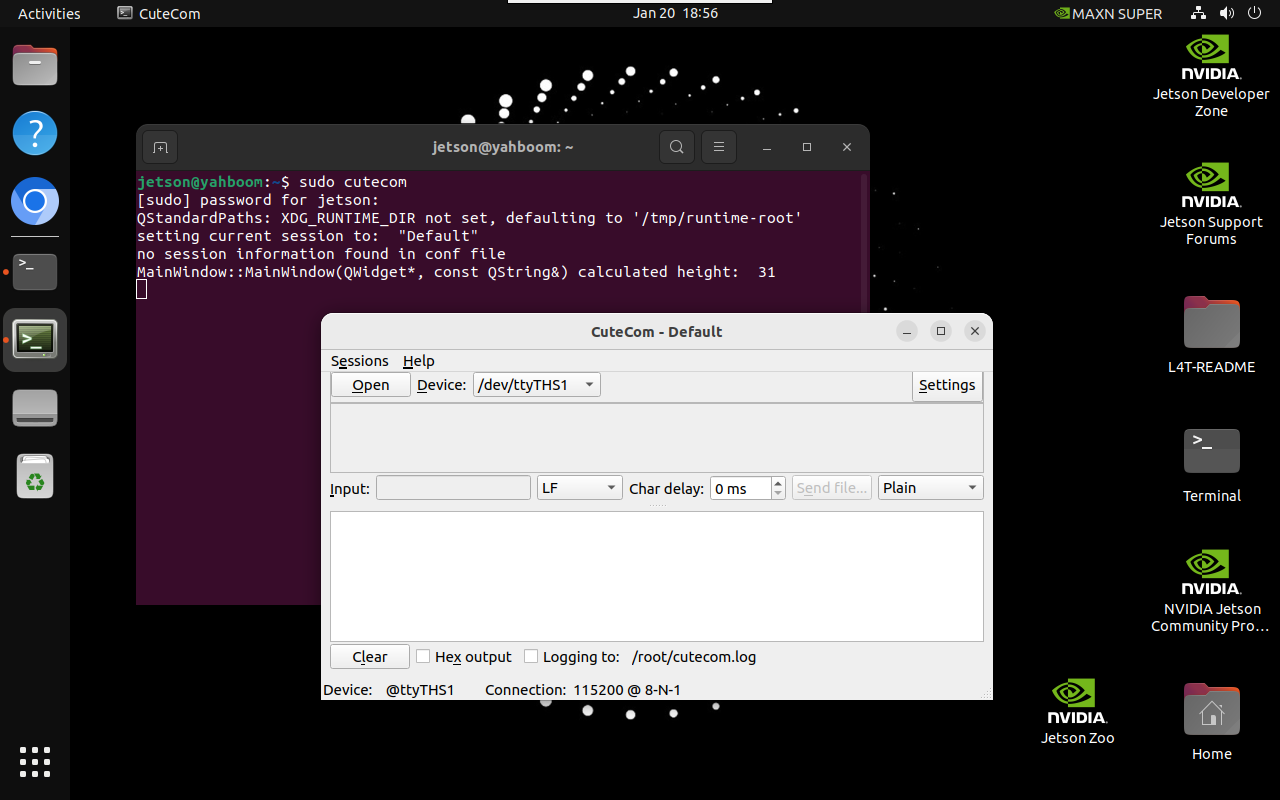Enable the Hex output checkbox

click(423, 657)
